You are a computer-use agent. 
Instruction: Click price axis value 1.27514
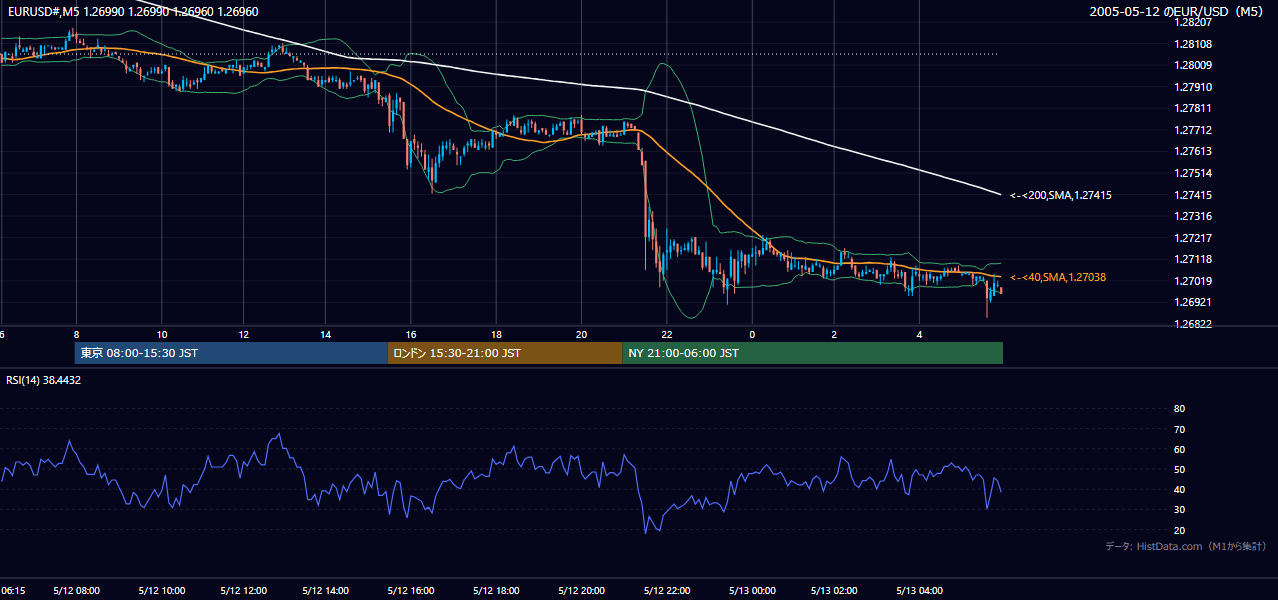coord(1193,173)
